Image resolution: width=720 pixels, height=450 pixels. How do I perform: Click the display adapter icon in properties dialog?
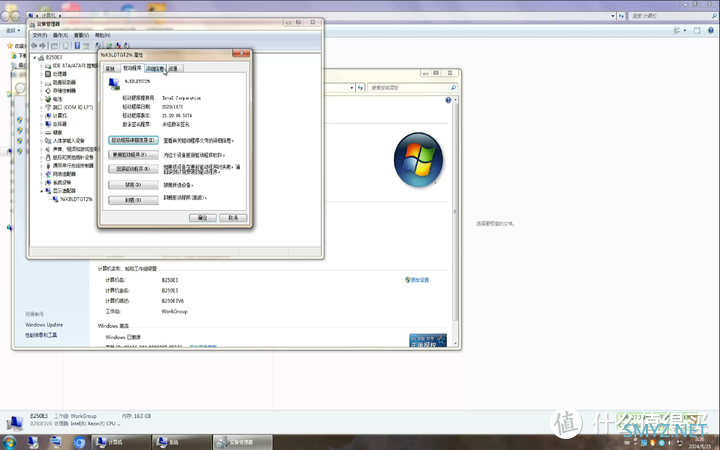(114, 84)
